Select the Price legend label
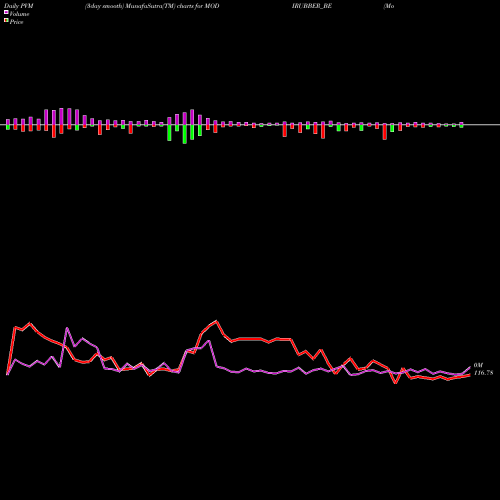This screenshot has height=500, width=500. [16, 22]
